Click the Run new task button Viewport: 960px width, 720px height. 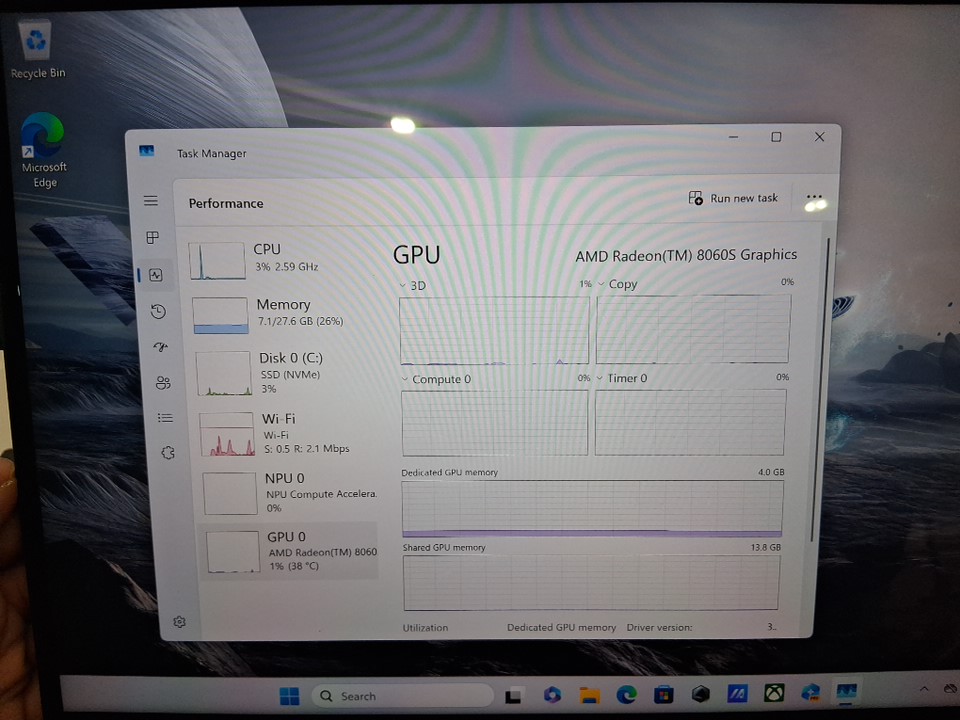point(733,199)
